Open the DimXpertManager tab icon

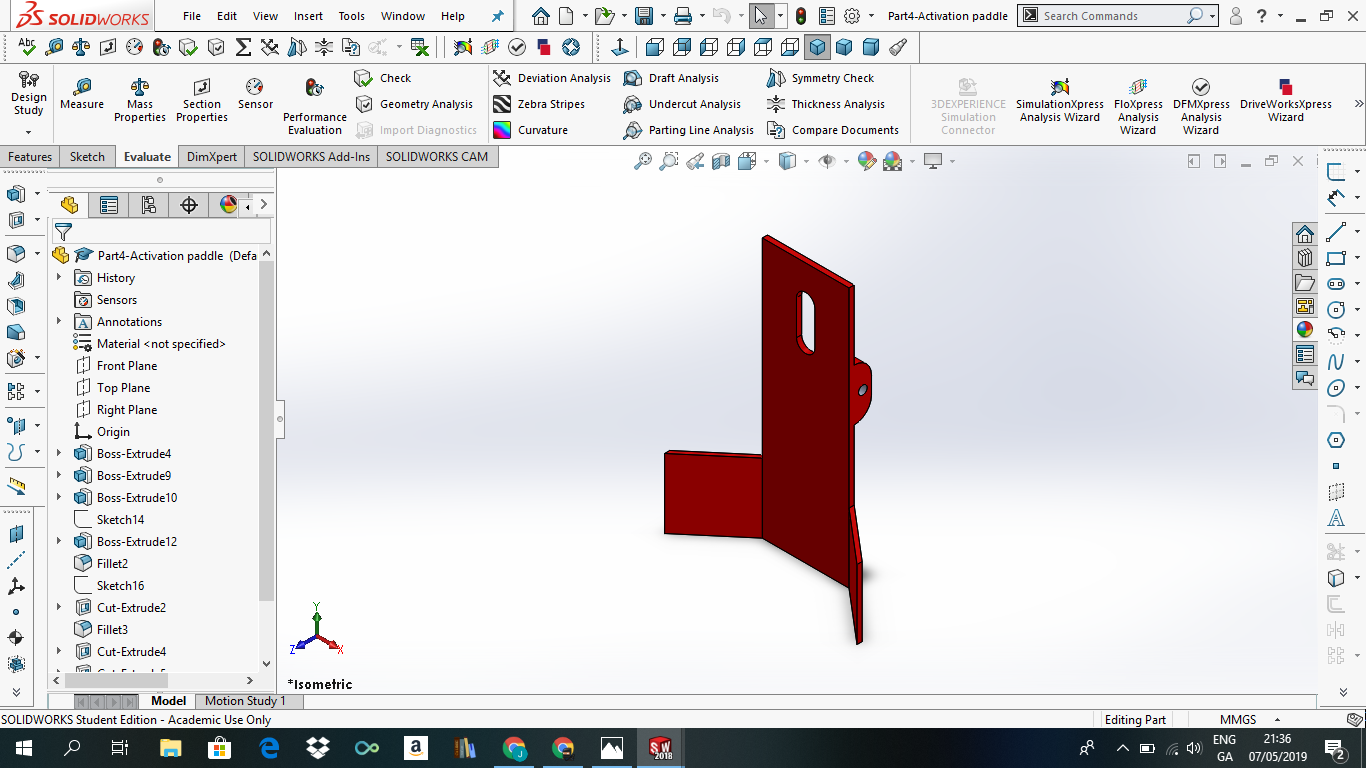[189, 205]
